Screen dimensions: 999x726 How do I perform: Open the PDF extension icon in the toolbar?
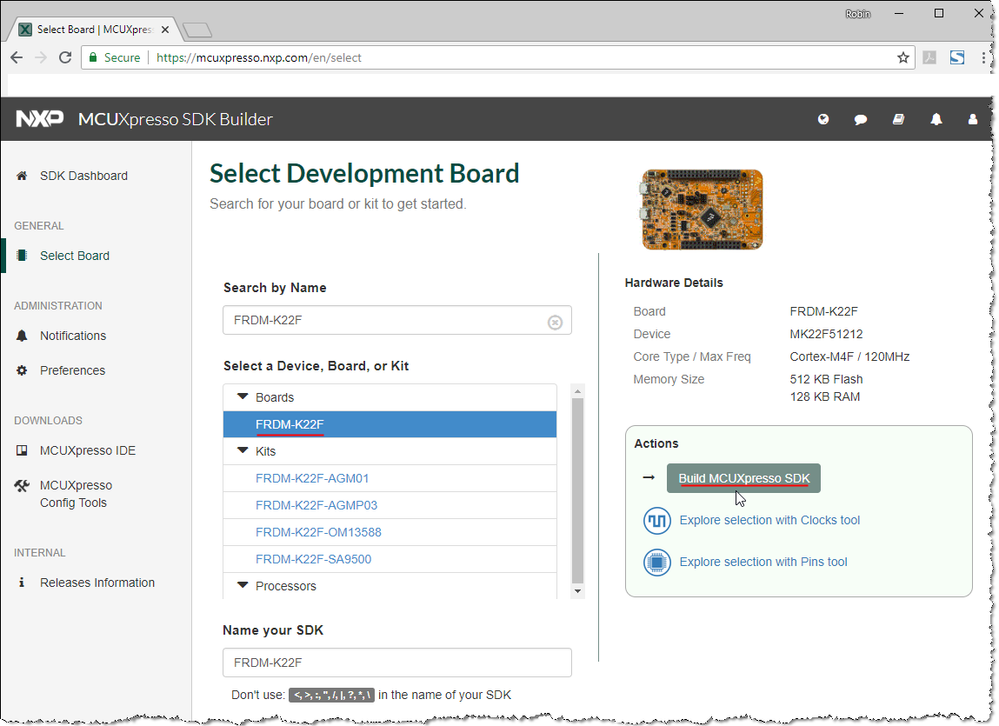(x=930, y=58)
